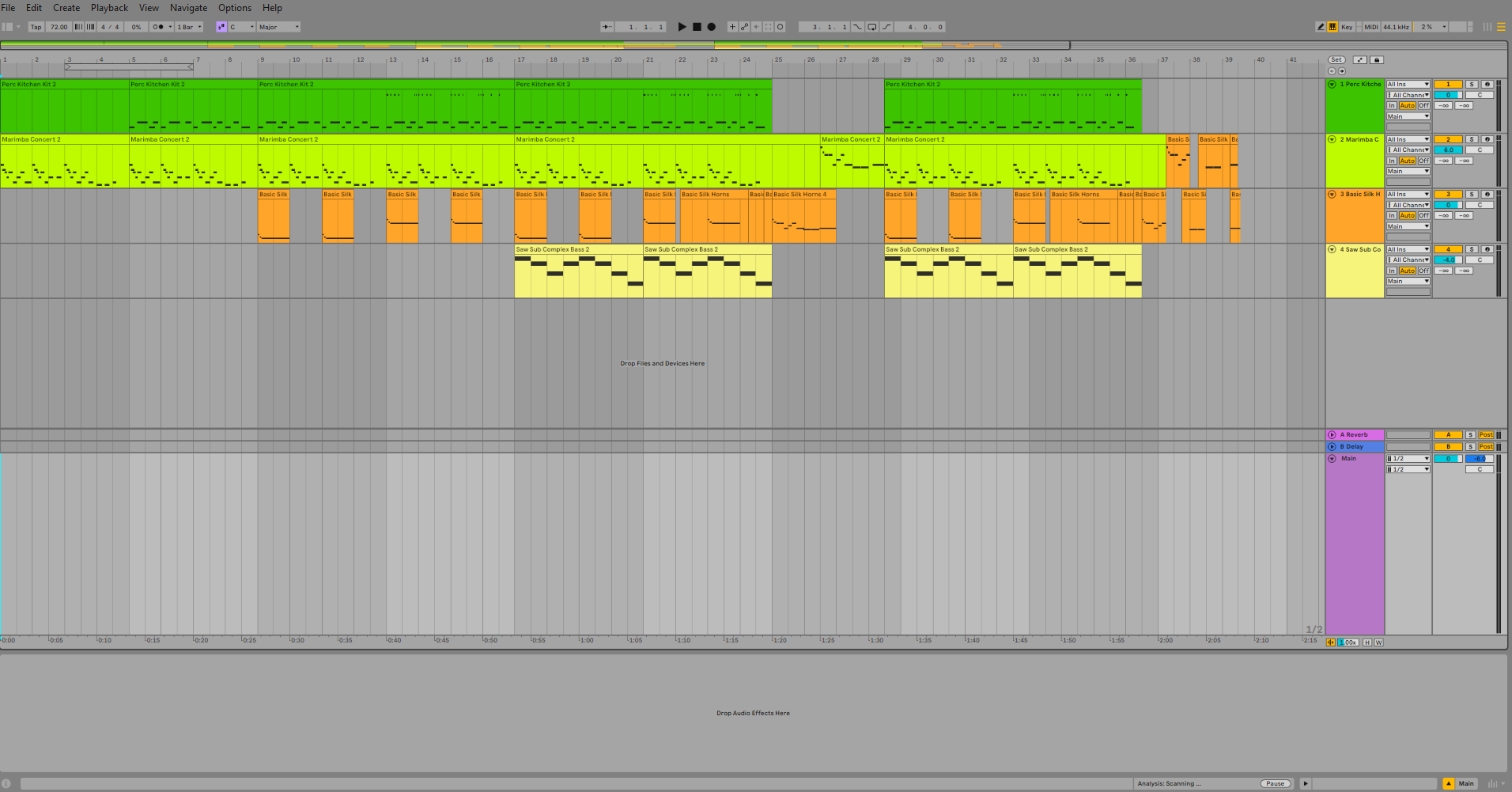Viewport: 1512px width, 792px height.
Task: Set 3 Basic Silk H monitor to Auto
Action: coord(1408,215)
